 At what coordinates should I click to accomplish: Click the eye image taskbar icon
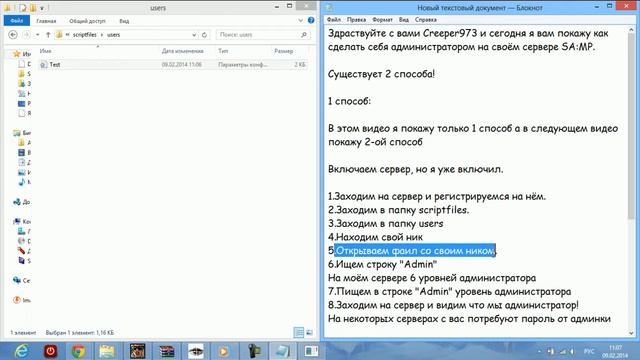click(x=196, y=351)
